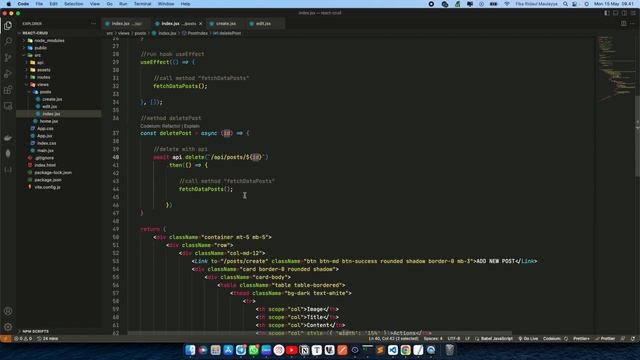Toggle Go Live server in status bar
The image size is (640, 360).
[528, 339]
